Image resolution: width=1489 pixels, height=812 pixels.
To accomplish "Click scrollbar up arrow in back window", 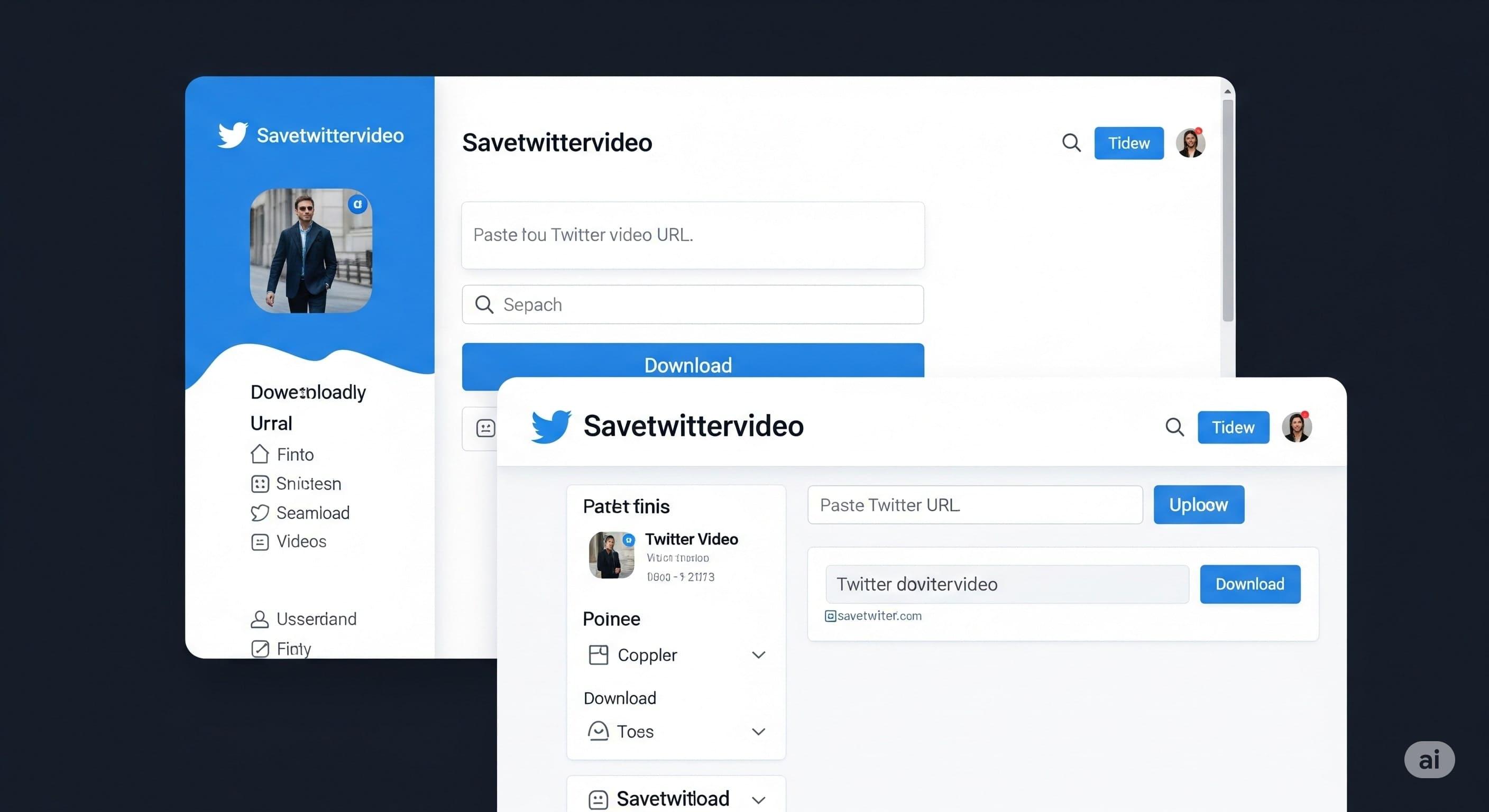I will click(x=1227, y=91).
